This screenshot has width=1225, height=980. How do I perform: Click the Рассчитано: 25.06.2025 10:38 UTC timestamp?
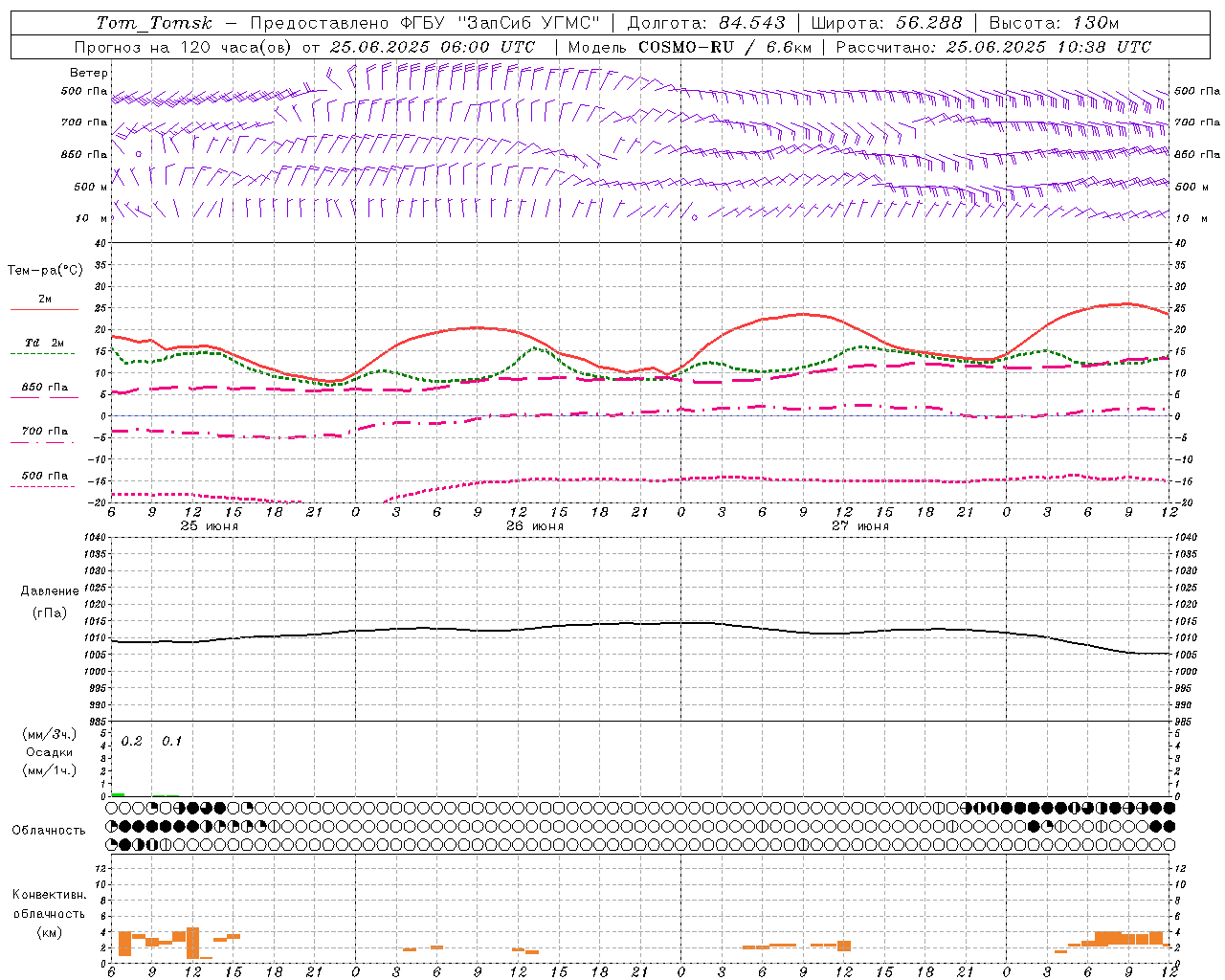pos(993,47)
